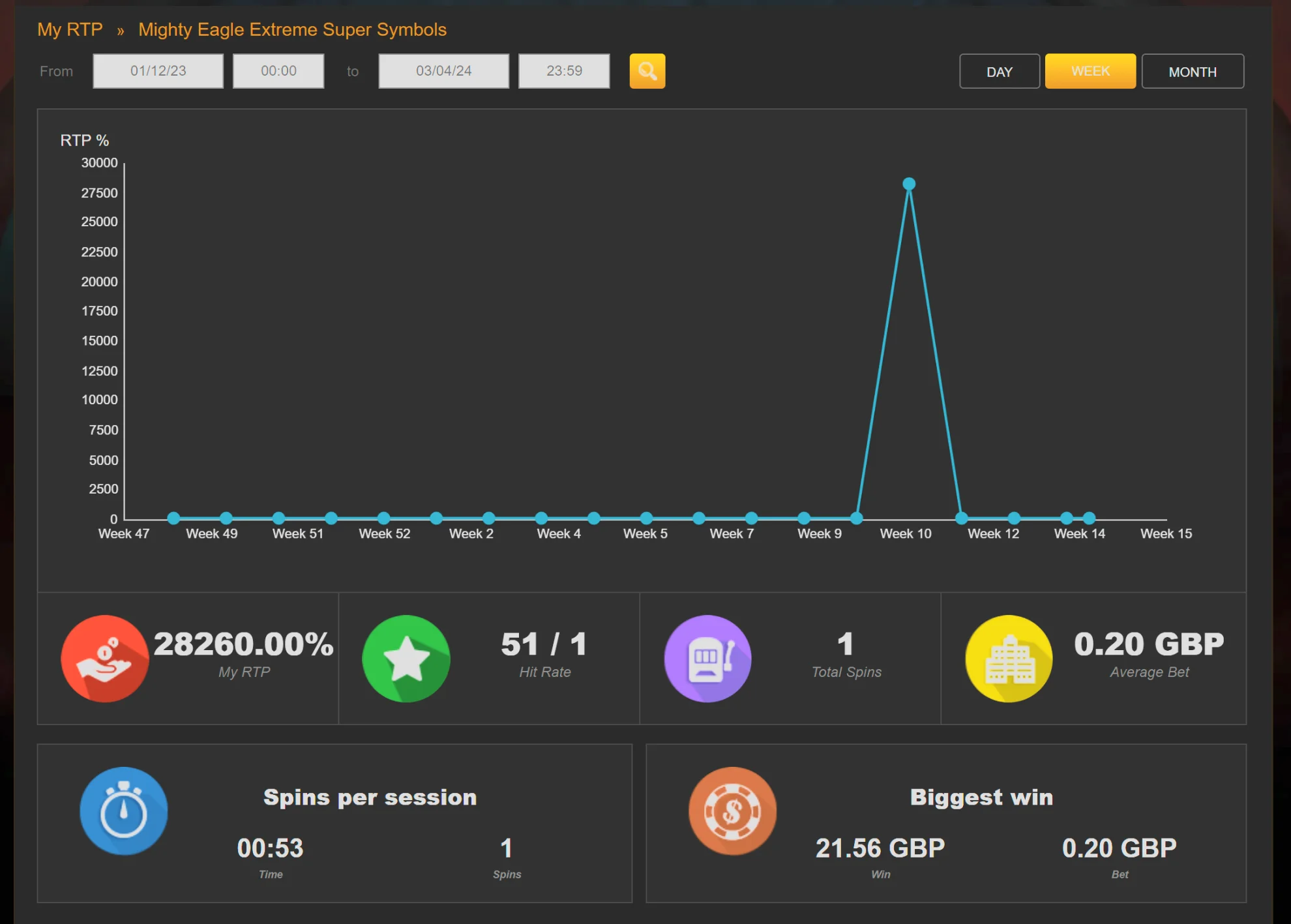Click the blue stopwatch Spins per session icon
1291x924 pixels.
point(124,811)
